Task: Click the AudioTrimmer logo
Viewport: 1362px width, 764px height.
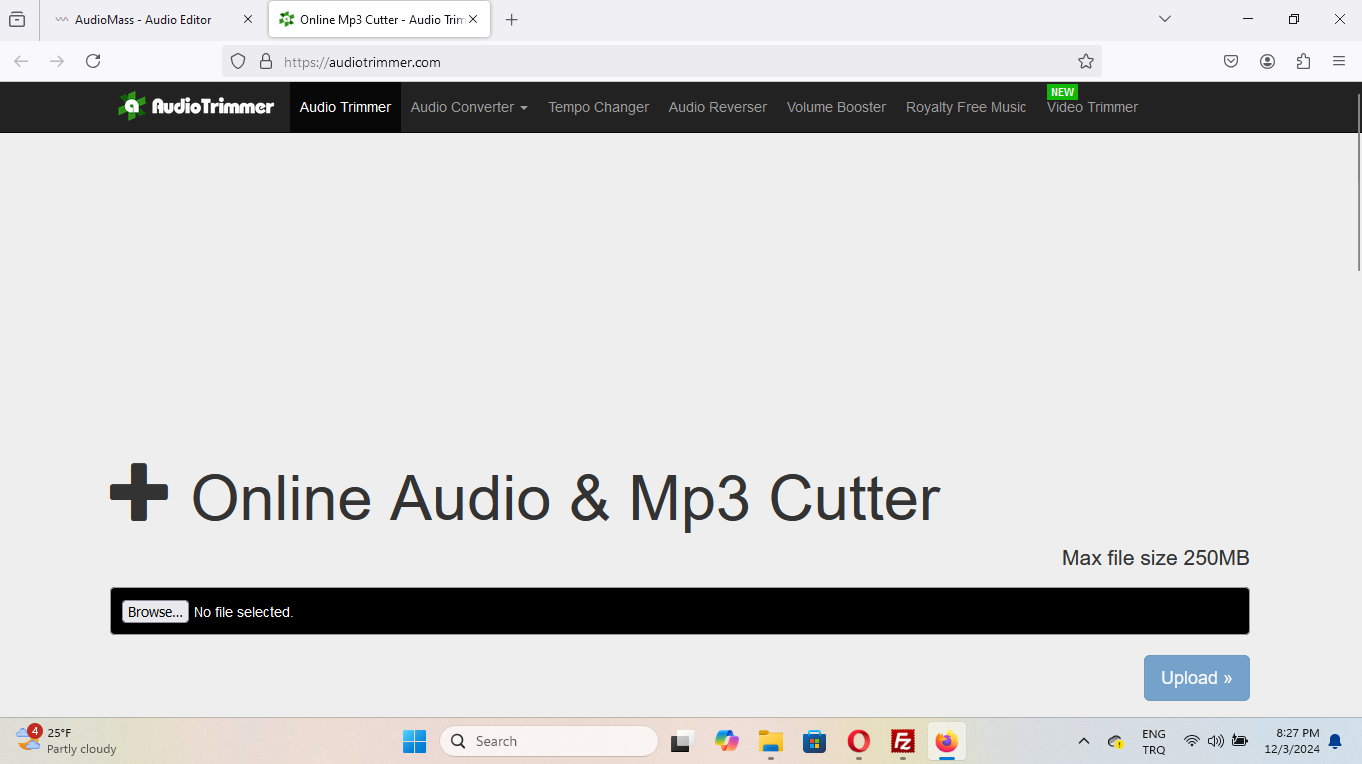Action: click(196, 106)
